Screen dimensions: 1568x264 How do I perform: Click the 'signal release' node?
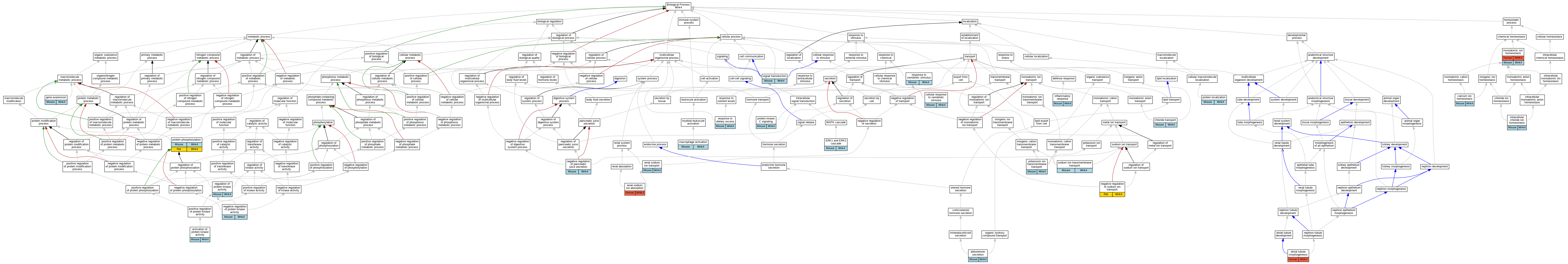click(x=806, y=122)
